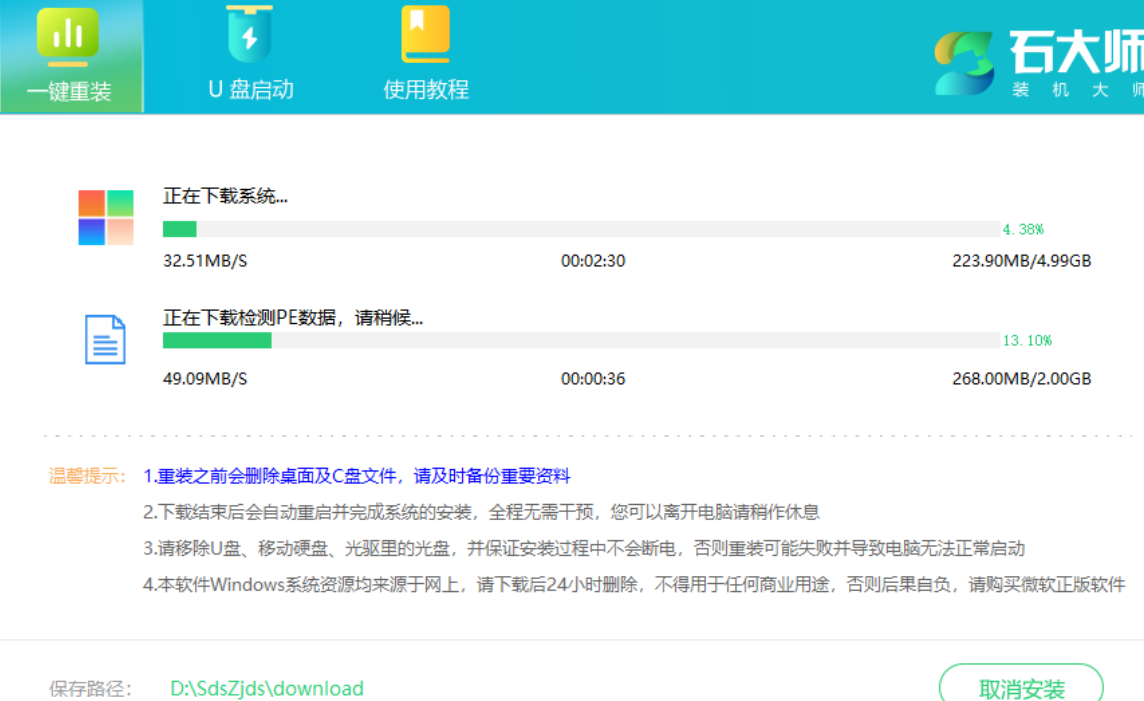This screenshot has height=701, width=1144.
Task: Open the U 盘启动 tab label
Action: click(250, 89)
